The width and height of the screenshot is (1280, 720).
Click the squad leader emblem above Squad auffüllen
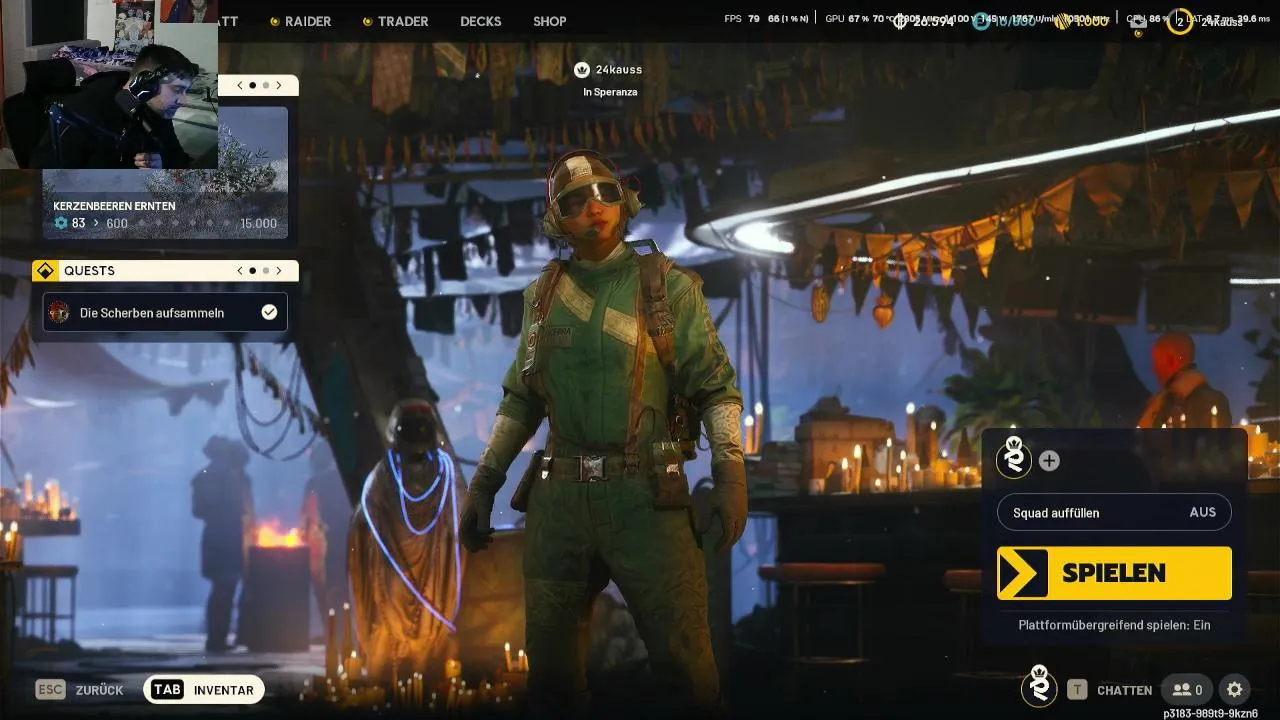click(x=1014, y=459)
